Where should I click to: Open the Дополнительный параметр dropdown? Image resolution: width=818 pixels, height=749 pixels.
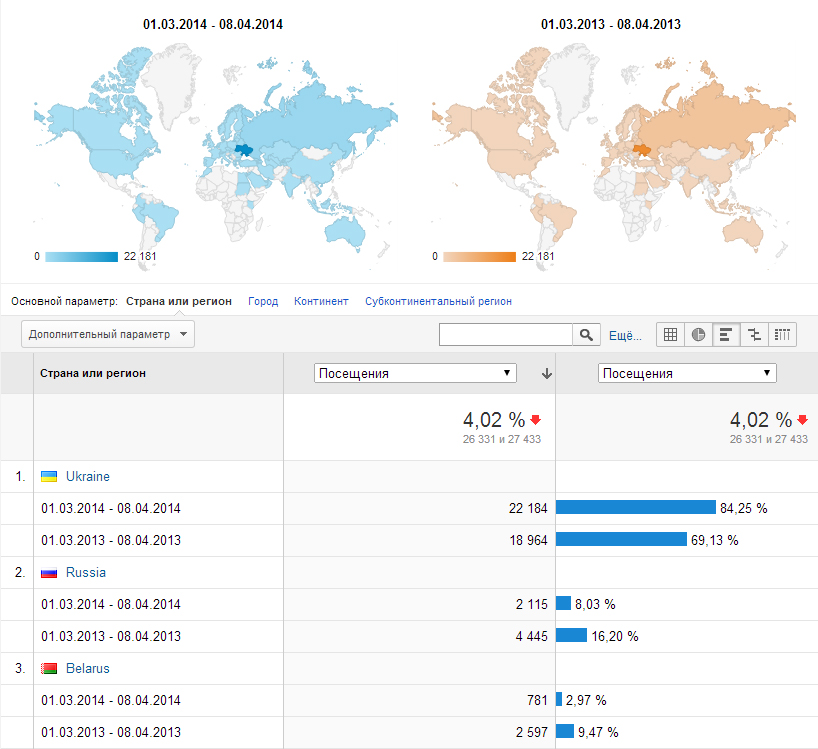[x=108, y=334]
